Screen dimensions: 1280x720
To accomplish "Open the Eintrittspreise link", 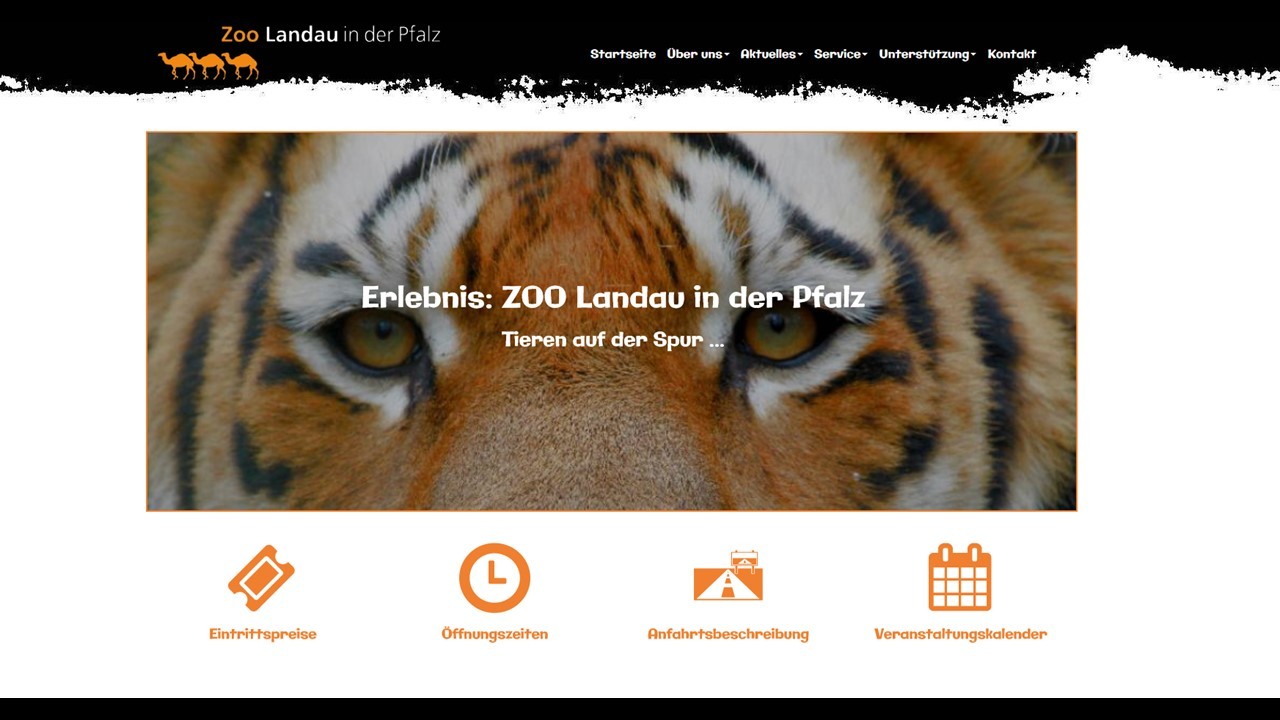I will (263, 634).
